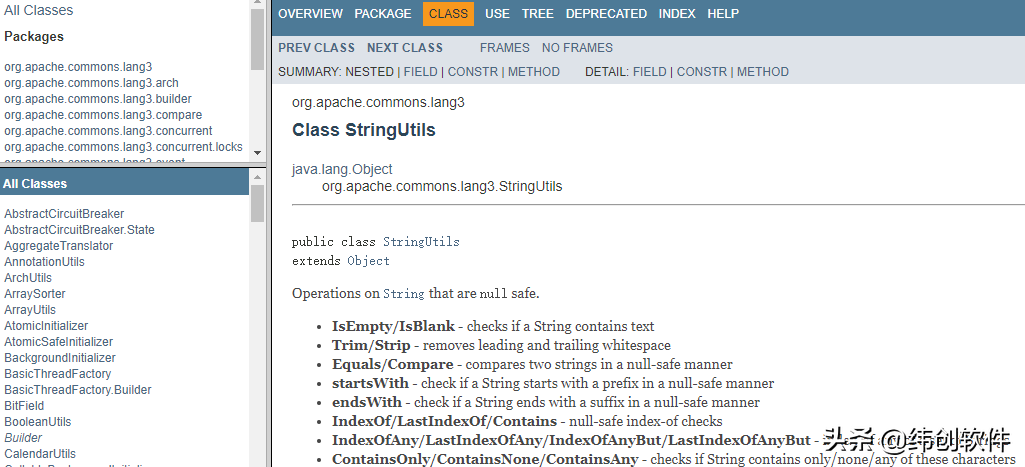Screen dimensions: 1025x467
Task: Click the HELP navigation link
Action: click(x=723, y=14)
